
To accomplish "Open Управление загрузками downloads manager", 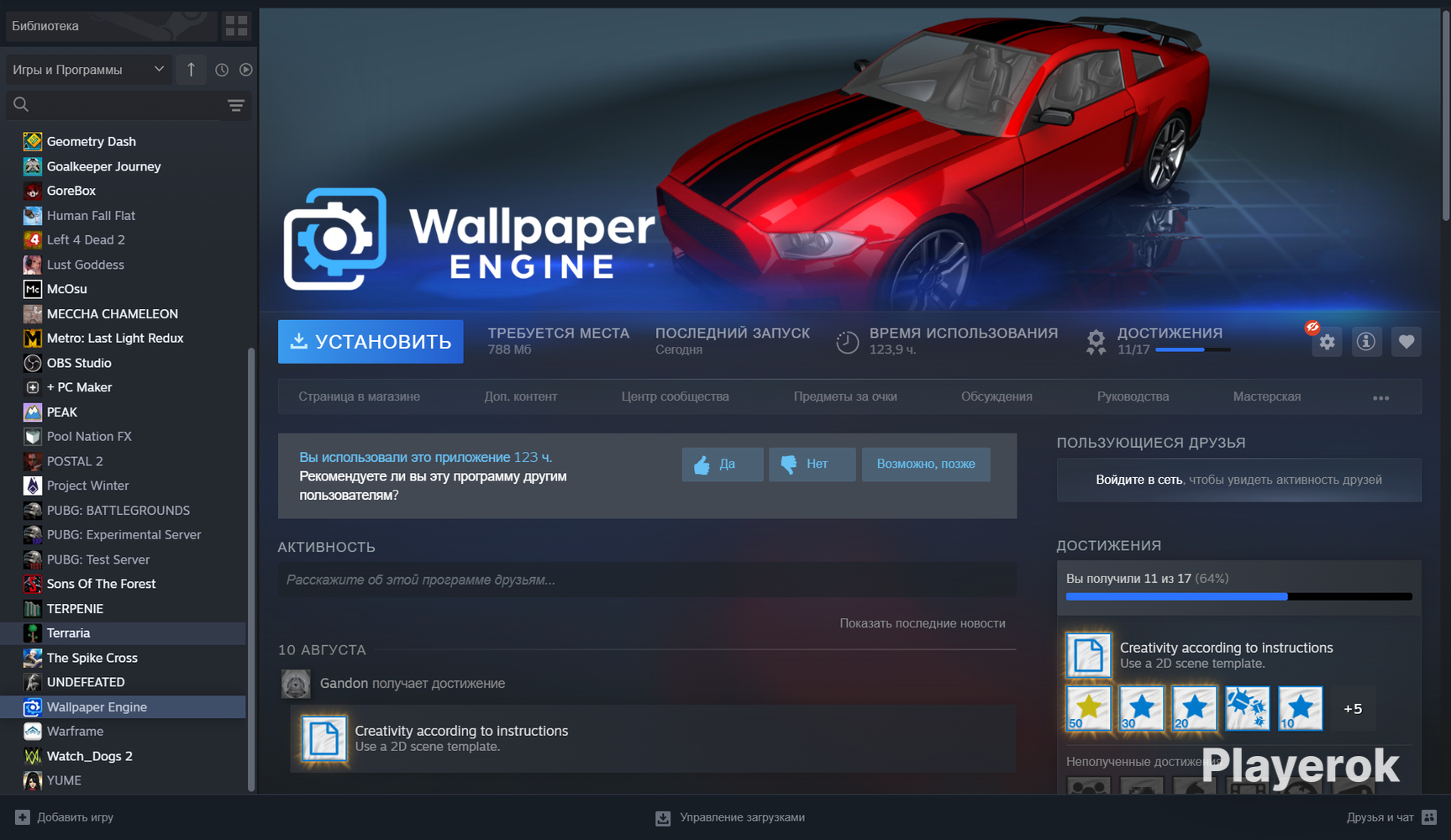I will [730, 817].
